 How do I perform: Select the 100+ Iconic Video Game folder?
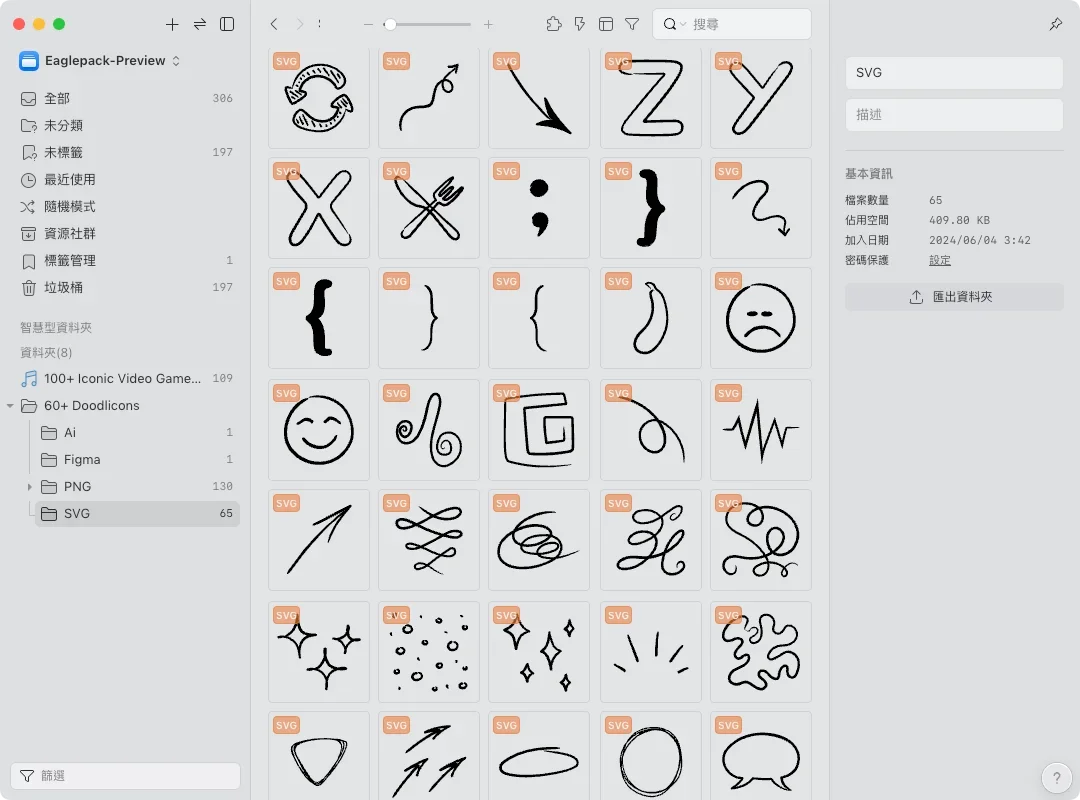pos(127,378)
